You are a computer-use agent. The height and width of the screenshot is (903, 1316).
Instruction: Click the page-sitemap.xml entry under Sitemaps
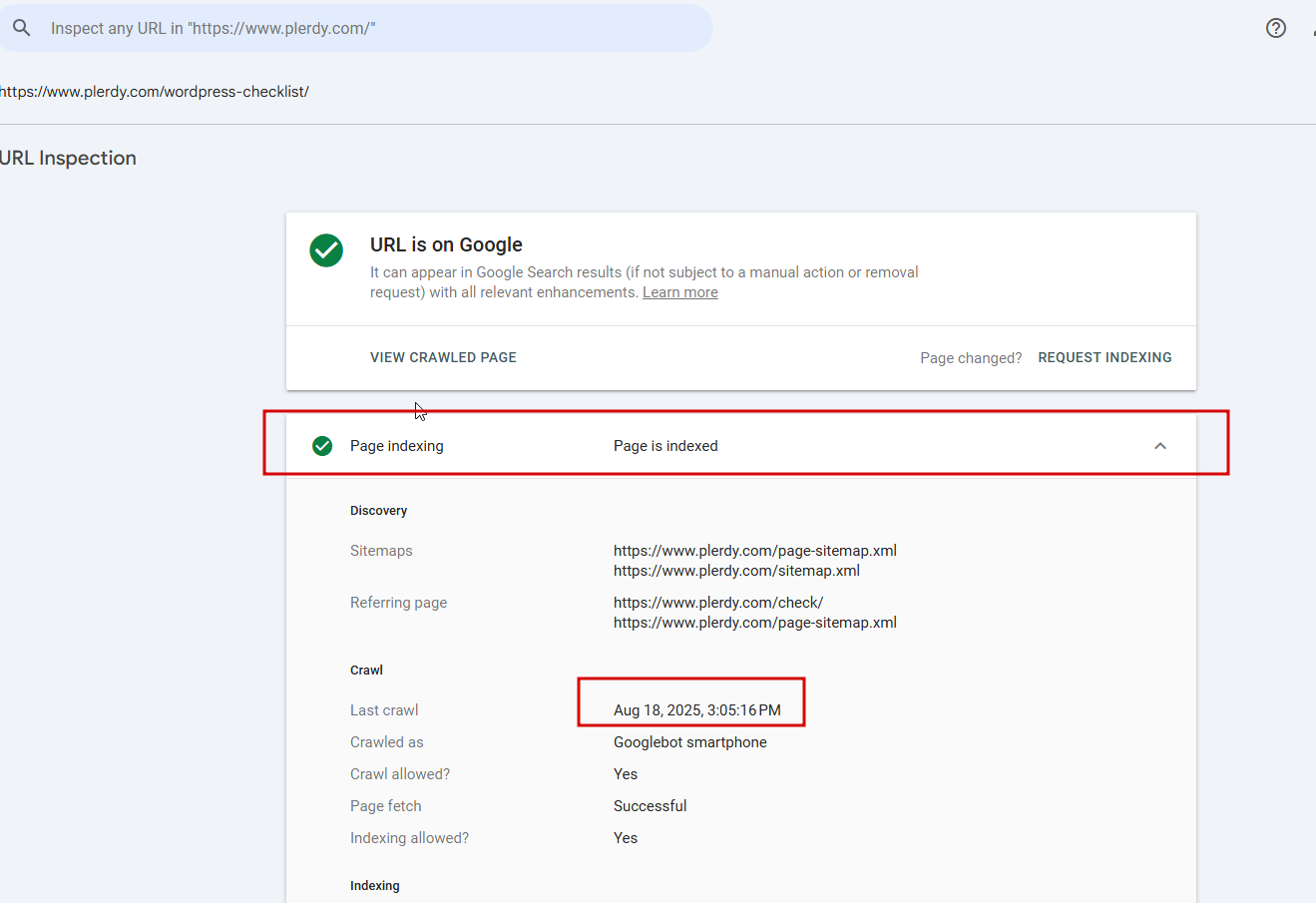(x=755, y=551)
